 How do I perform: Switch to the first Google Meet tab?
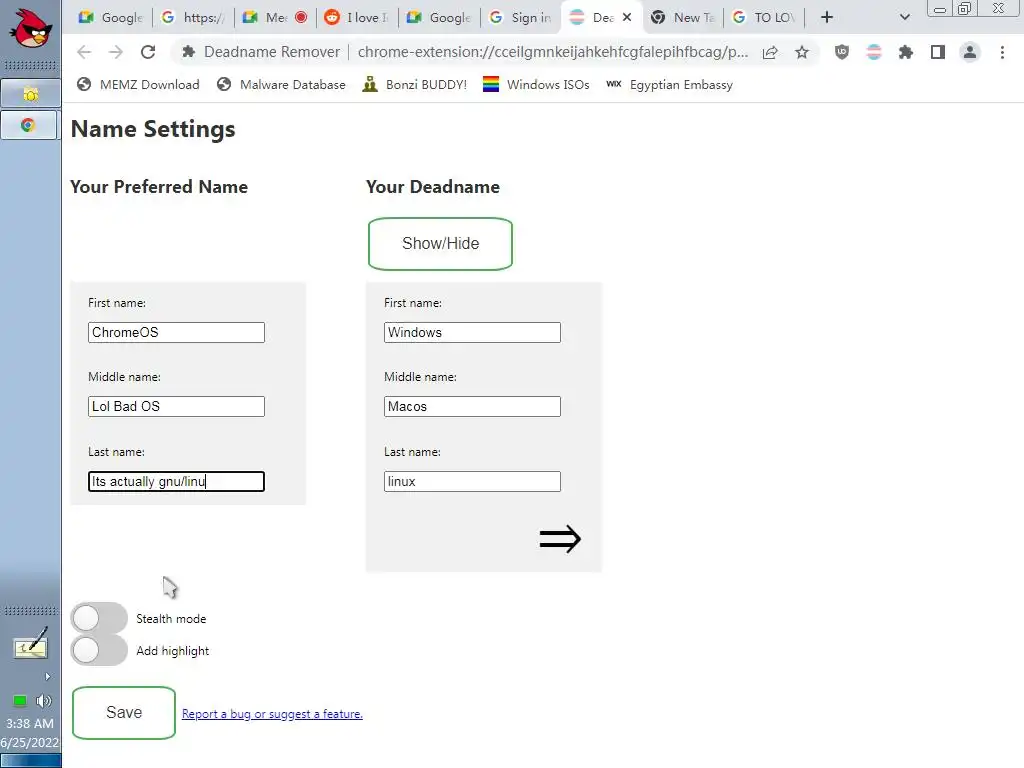tap(110, 18)
